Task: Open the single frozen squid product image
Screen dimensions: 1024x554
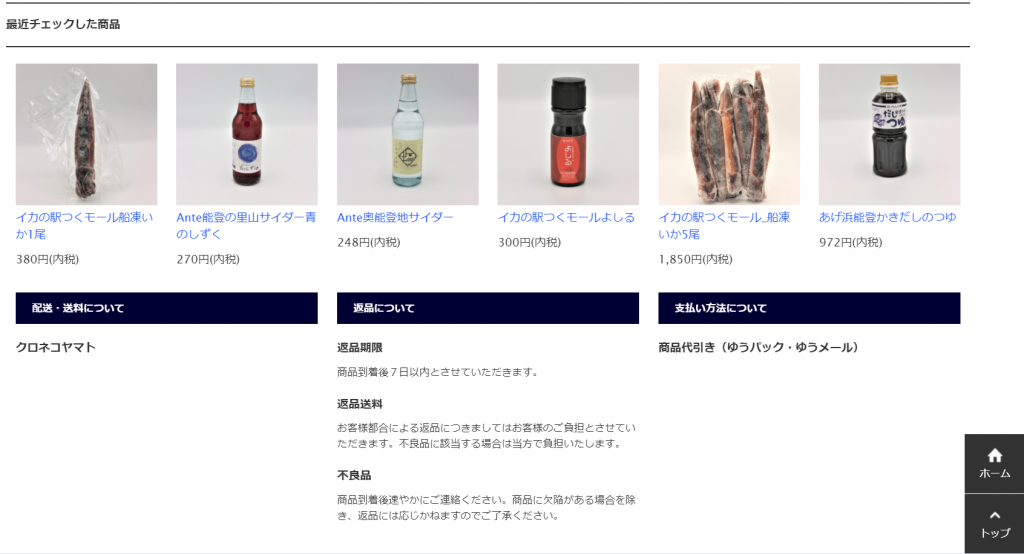Action: coord(86,134)
